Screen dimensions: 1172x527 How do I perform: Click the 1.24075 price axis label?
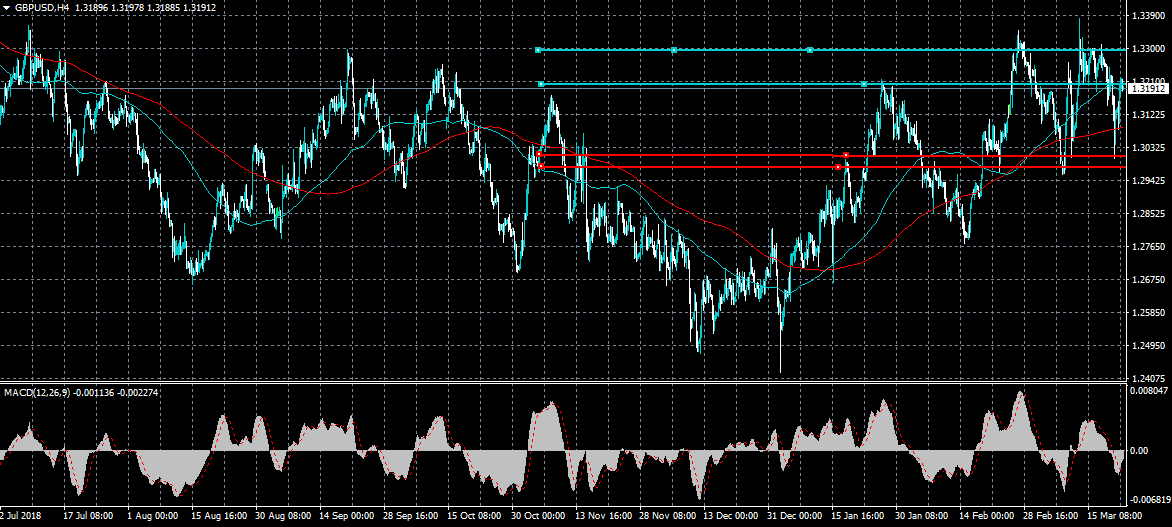(x=1147, y=379)
